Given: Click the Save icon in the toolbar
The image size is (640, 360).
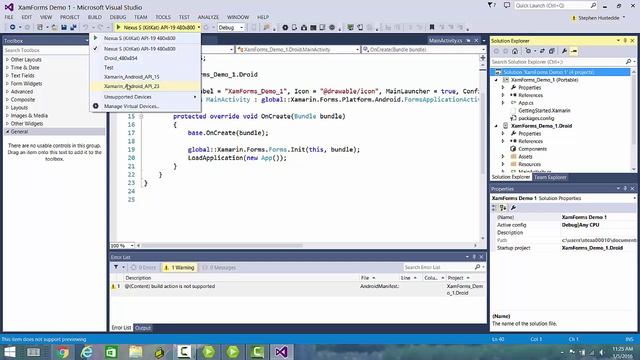Looking at the screenshot, I should [x=64, y=27].
